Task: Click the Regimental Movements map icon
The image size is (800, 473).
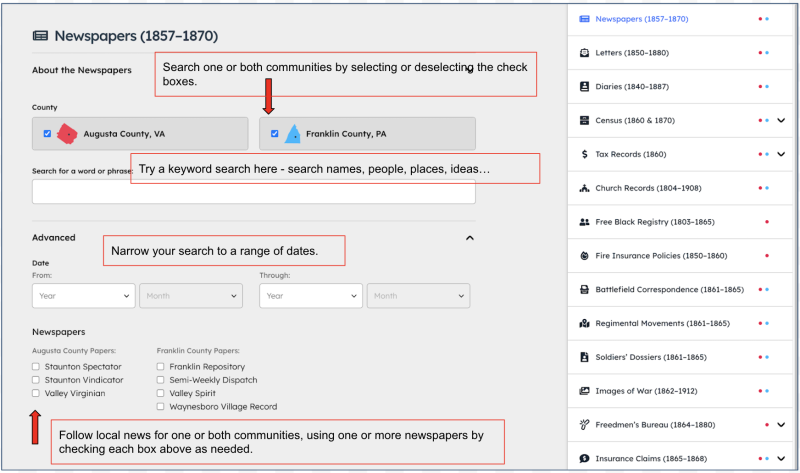Action: 584,323
